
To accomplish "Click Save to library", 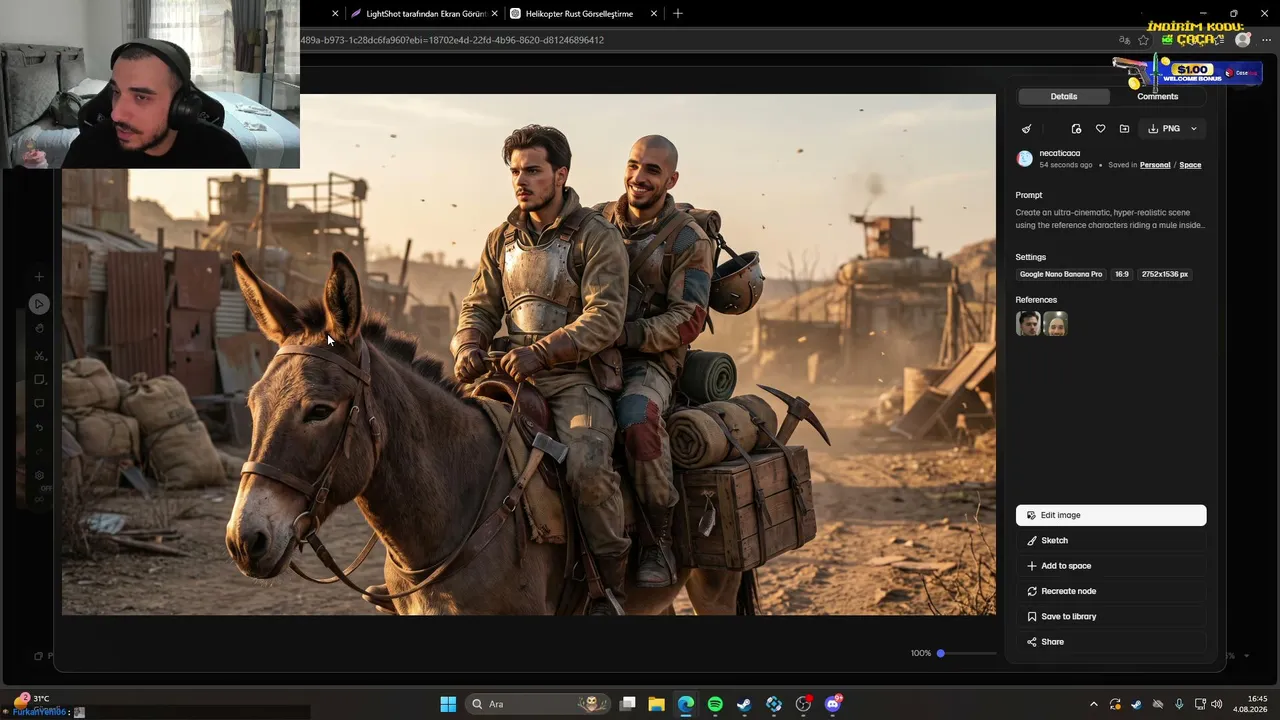I will coord(1111,617).
